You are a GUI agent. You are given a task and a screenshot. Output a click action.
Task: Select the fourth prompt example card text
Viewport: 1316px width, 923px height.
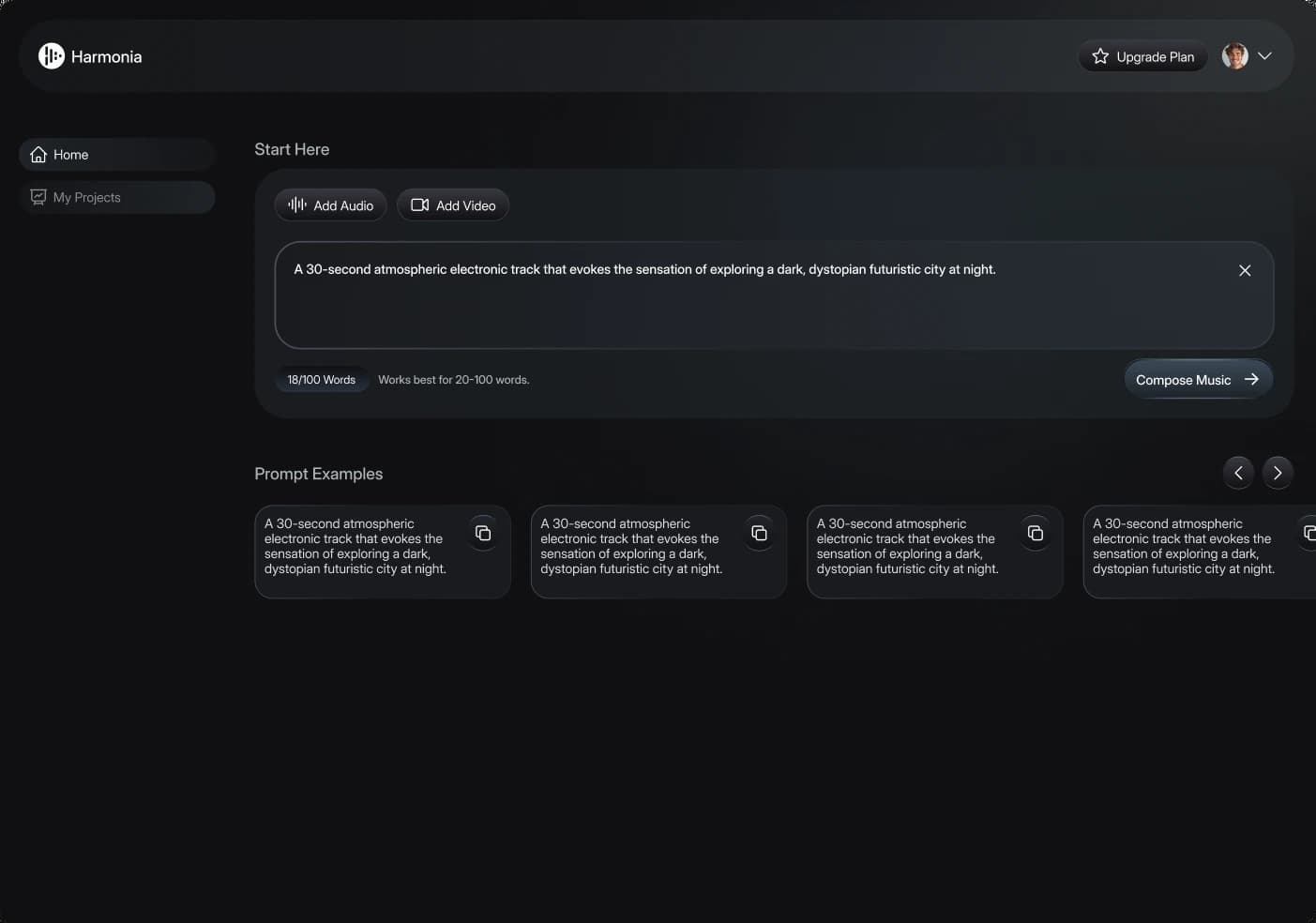pos(1184,547)
